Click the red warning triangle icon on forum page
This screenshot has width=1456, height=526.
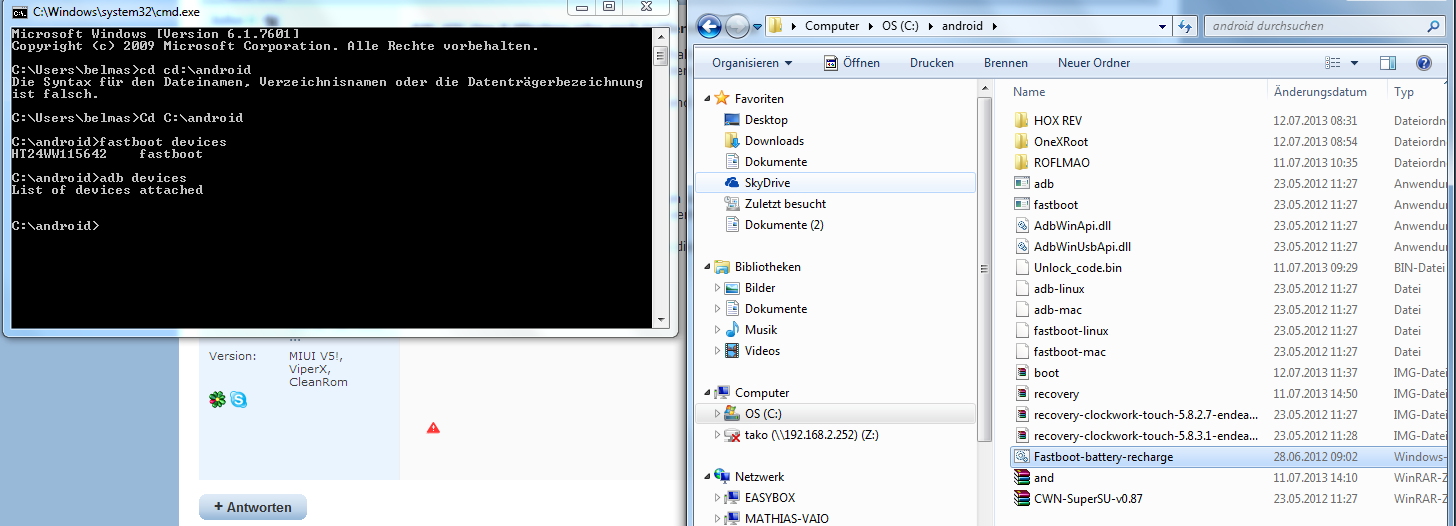pyautogui.click(x=433, y=427)
